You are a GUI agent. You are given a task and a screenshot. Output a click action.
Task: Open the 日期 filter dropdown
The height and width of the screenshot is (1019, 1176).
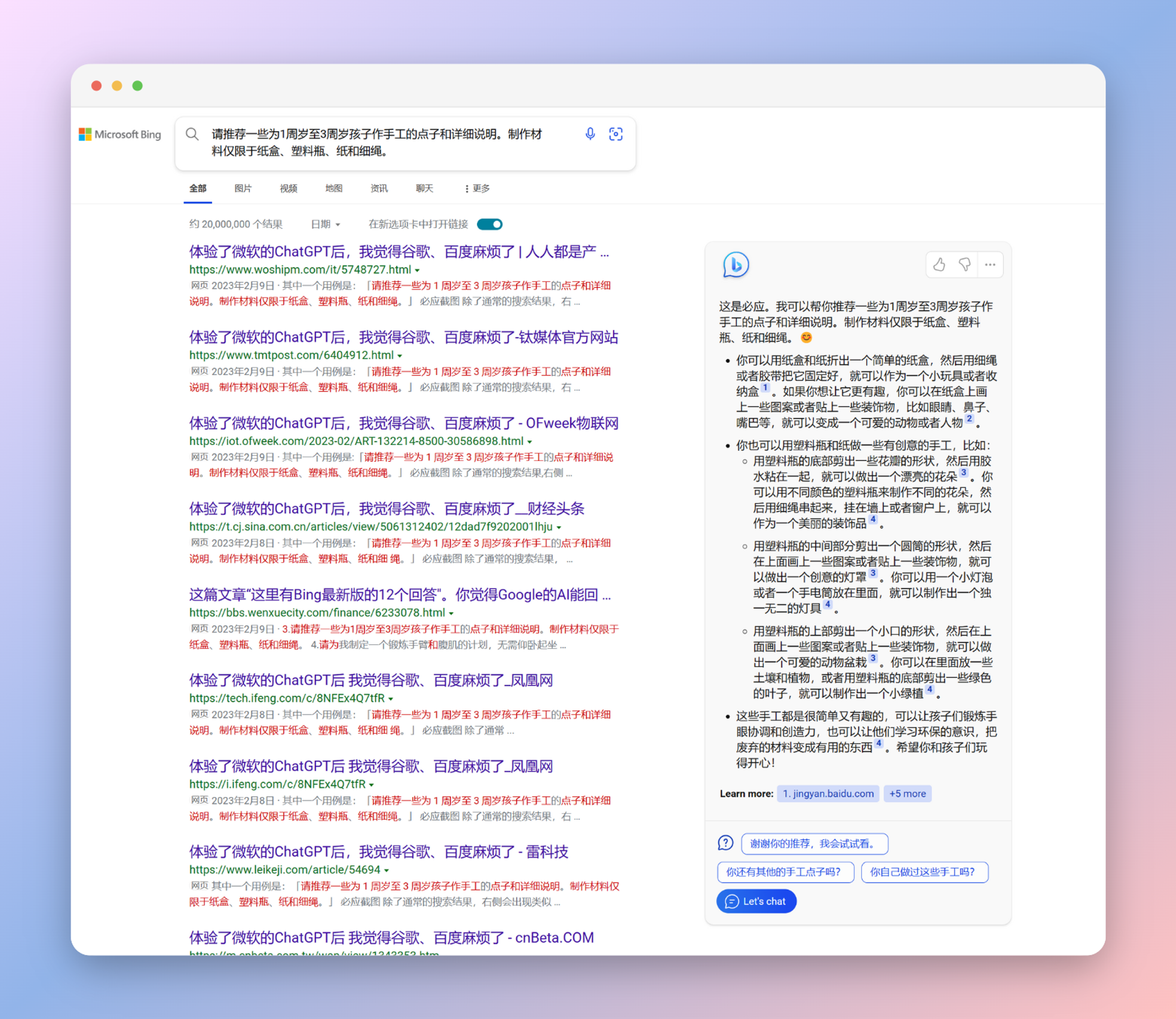click(325, 224)
